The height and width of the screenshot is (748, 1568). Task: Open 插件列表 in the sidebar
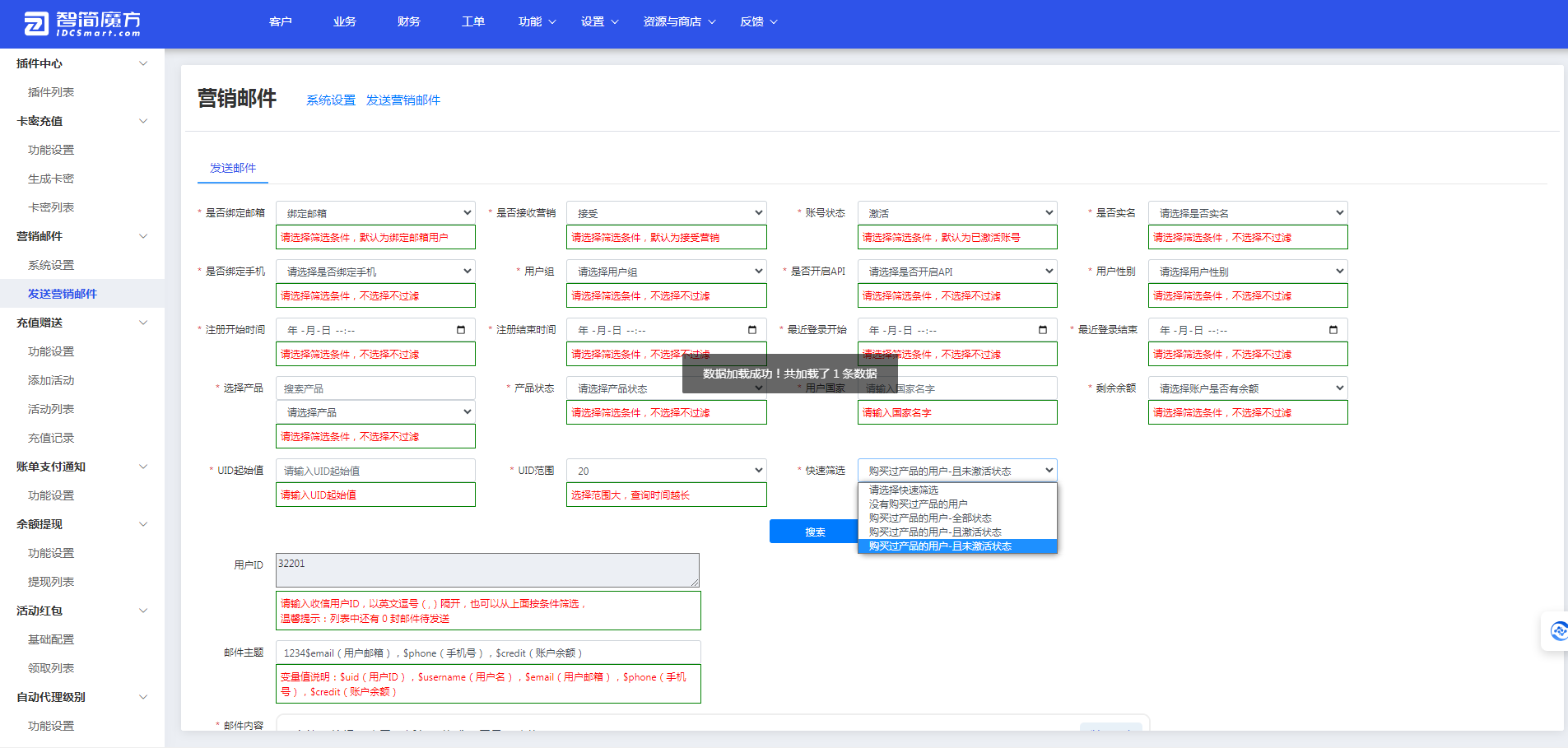click(x=51, y=92)
